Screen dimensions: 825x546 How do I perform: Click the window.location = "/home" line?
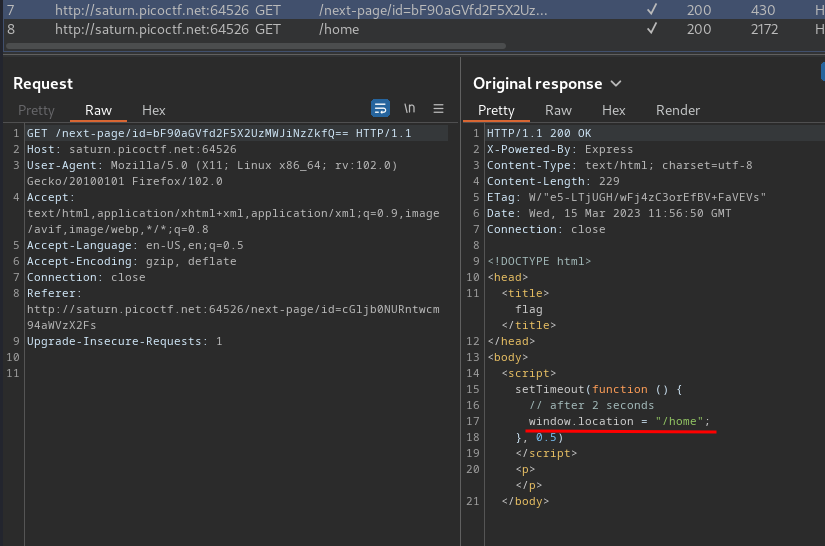[x=619, y=421]
